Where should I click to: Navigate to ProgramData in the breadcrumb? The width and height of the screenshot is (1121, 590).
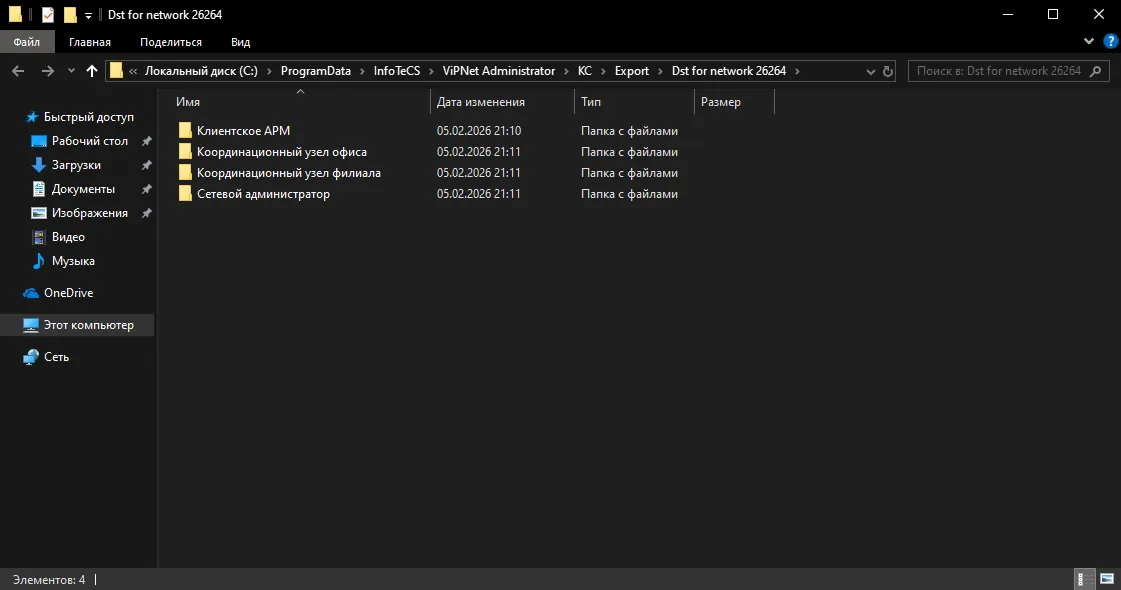315,71
